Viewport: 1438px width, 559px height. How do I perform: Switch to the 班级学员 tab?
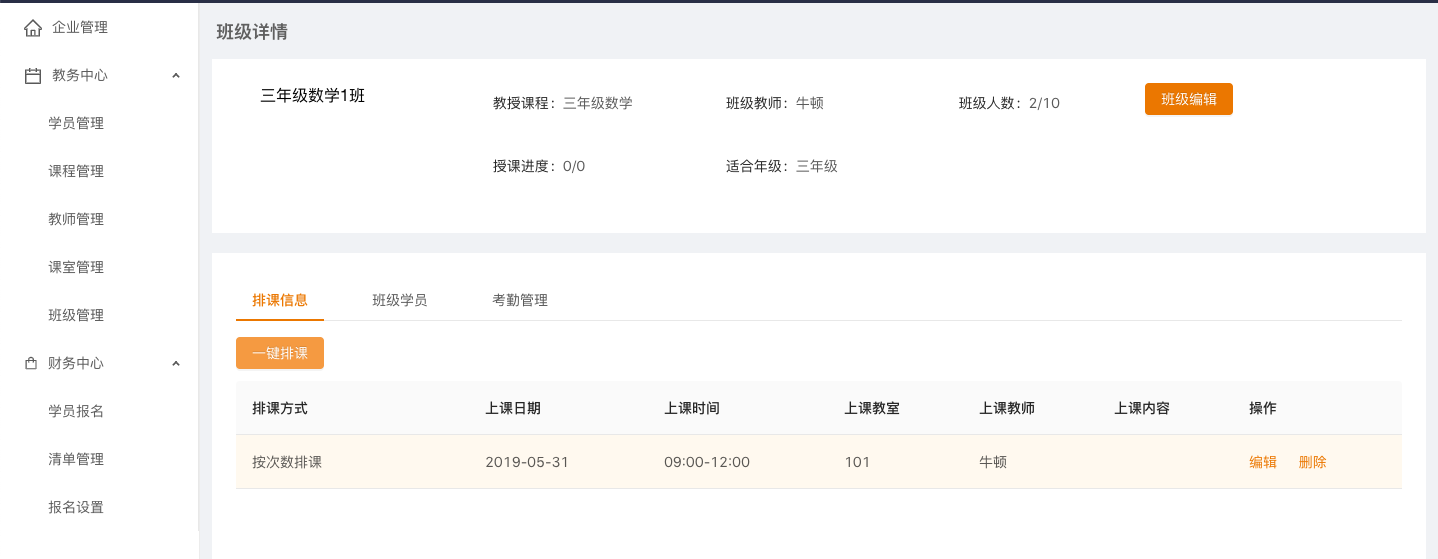pyautogui.click(x=400, y=300)
